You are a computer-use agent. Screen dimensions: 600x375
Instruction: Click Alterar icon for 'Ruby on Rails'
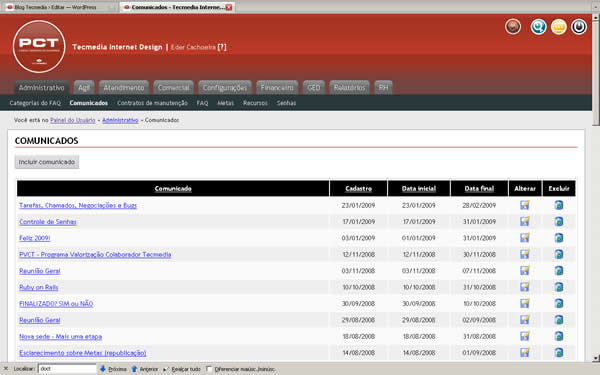point(525,287)
